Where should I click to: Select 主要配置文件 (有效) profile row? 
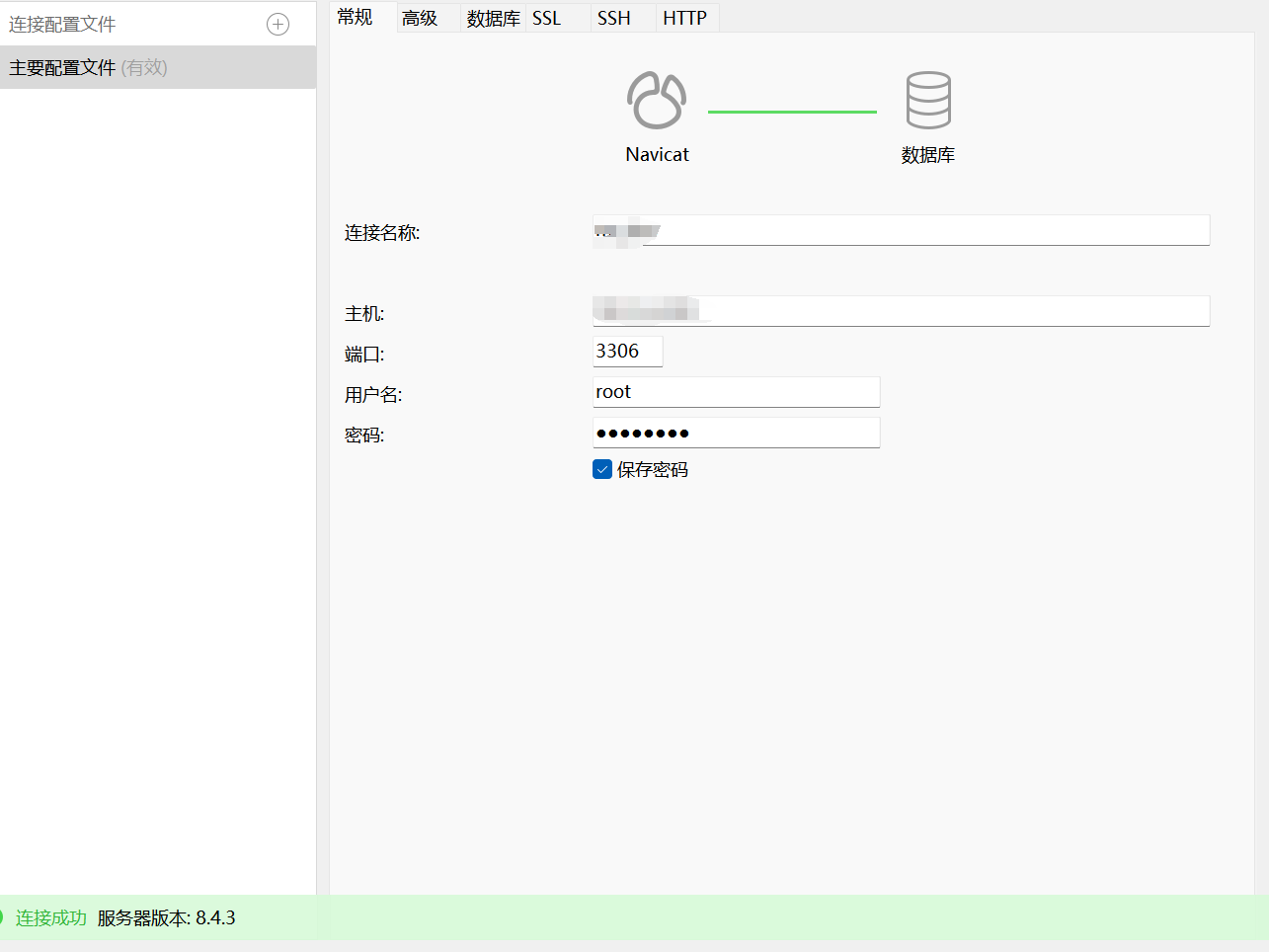158,67
